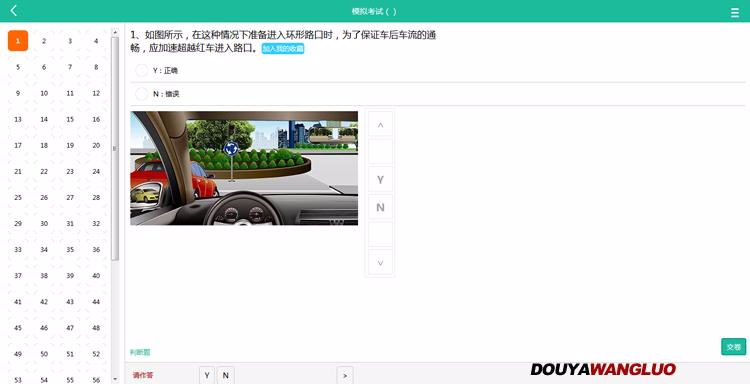Screen dimensions: 750x384
Task: Go to next question with > button
Action: tap(345, 375)
